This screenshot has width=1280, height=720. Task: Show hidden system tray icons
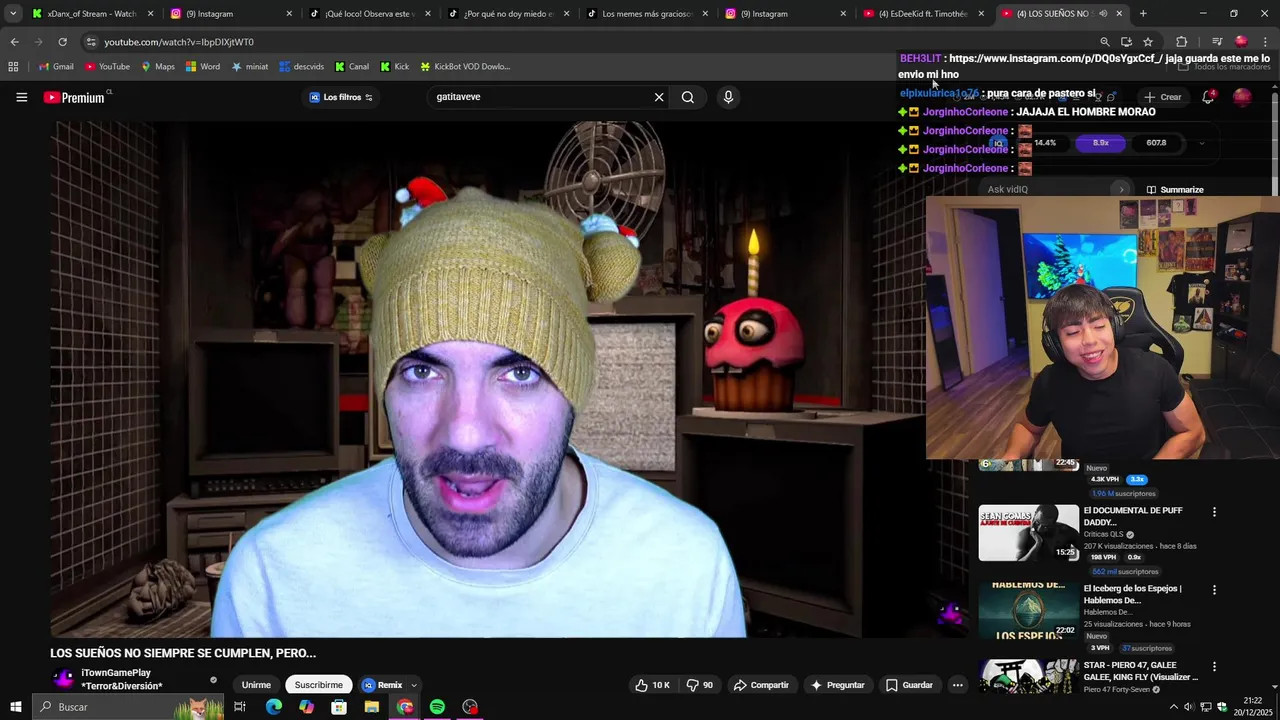coord(1174,707)
